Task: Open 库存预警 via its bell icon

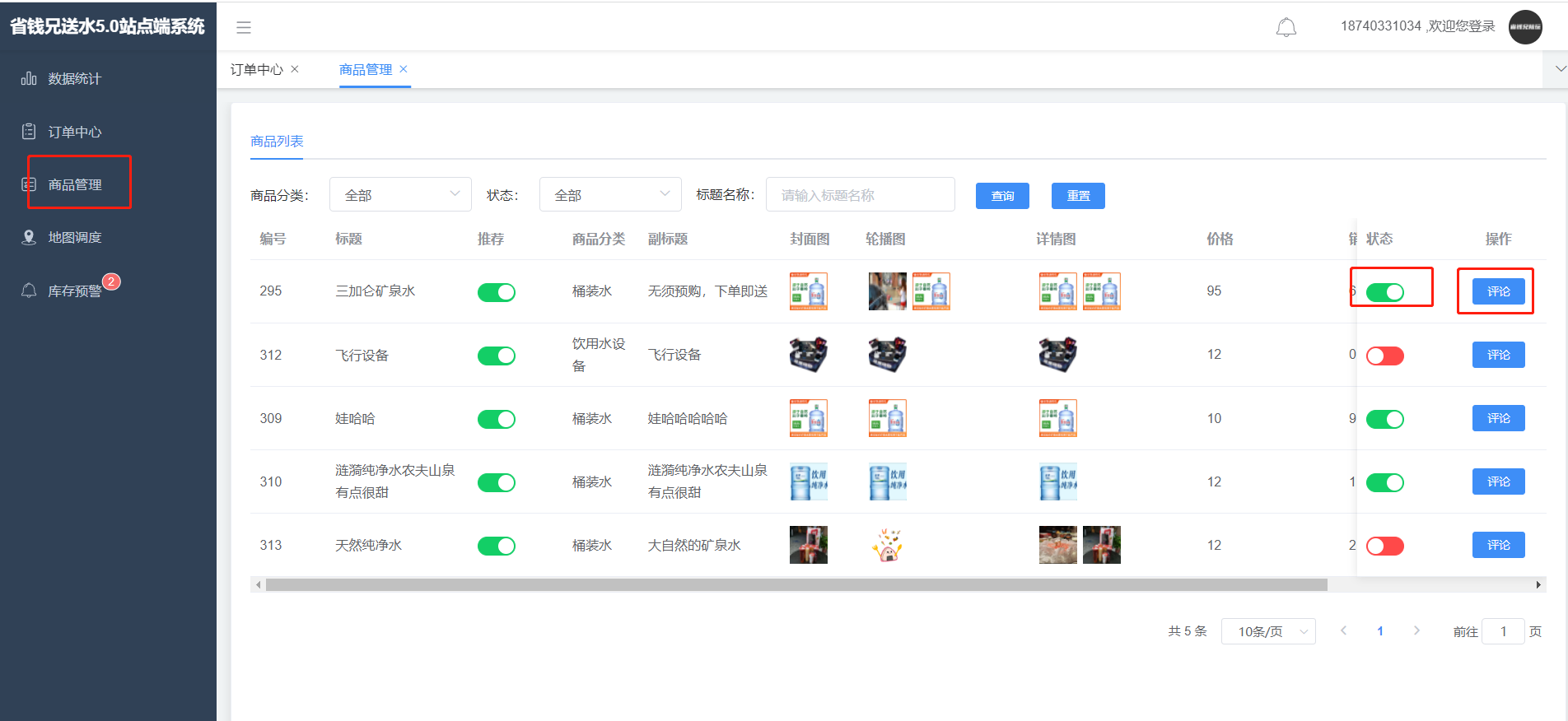Action: point(29,291)
